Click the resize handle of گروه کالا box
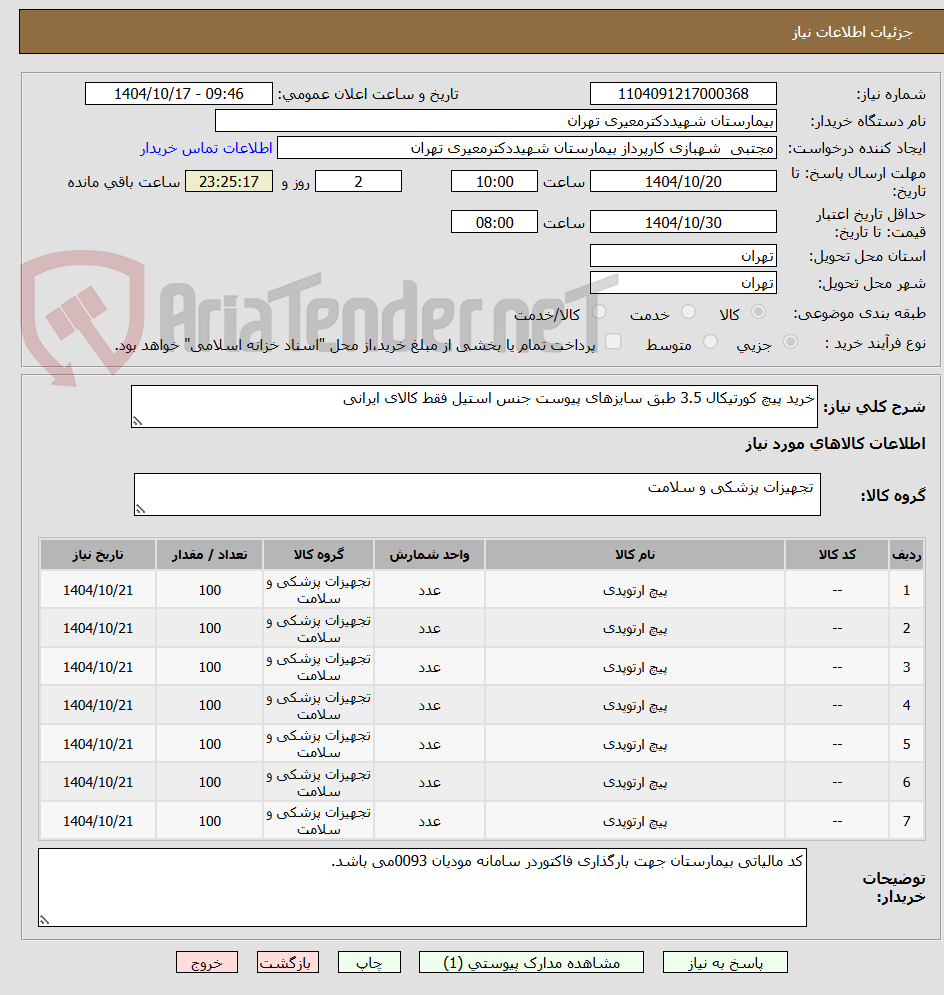This screenshot has width=944, height=995. pyautogui.click(x=140, y=509)
